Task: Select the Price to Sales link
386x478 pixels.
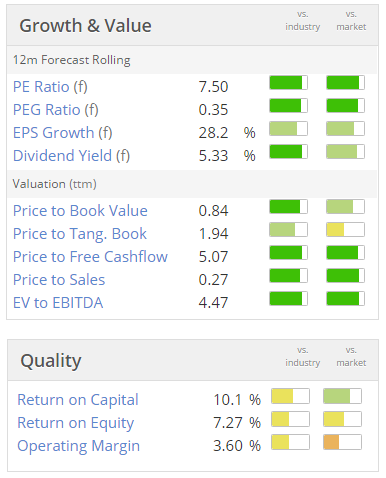Action: (59, 280)
